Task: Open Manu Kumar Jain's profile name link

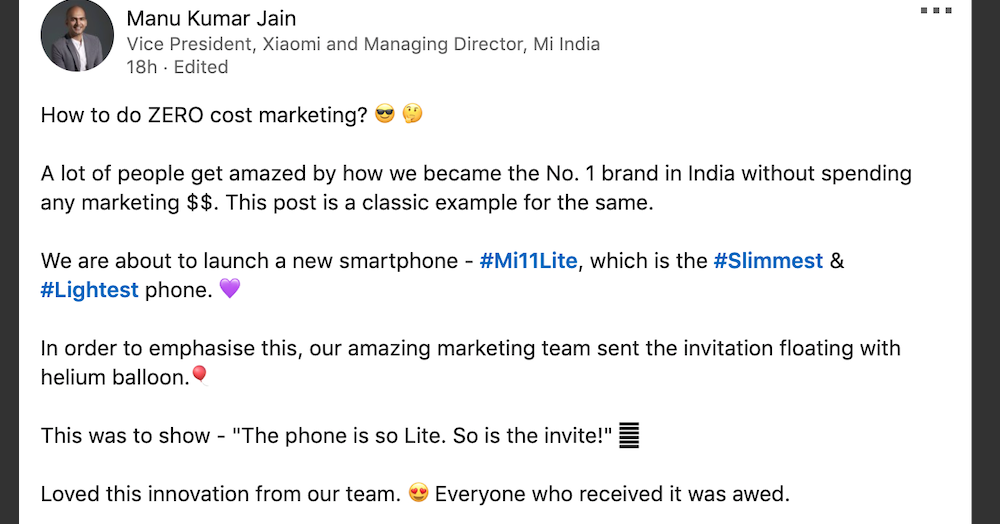Action: (x=211, y=18)
